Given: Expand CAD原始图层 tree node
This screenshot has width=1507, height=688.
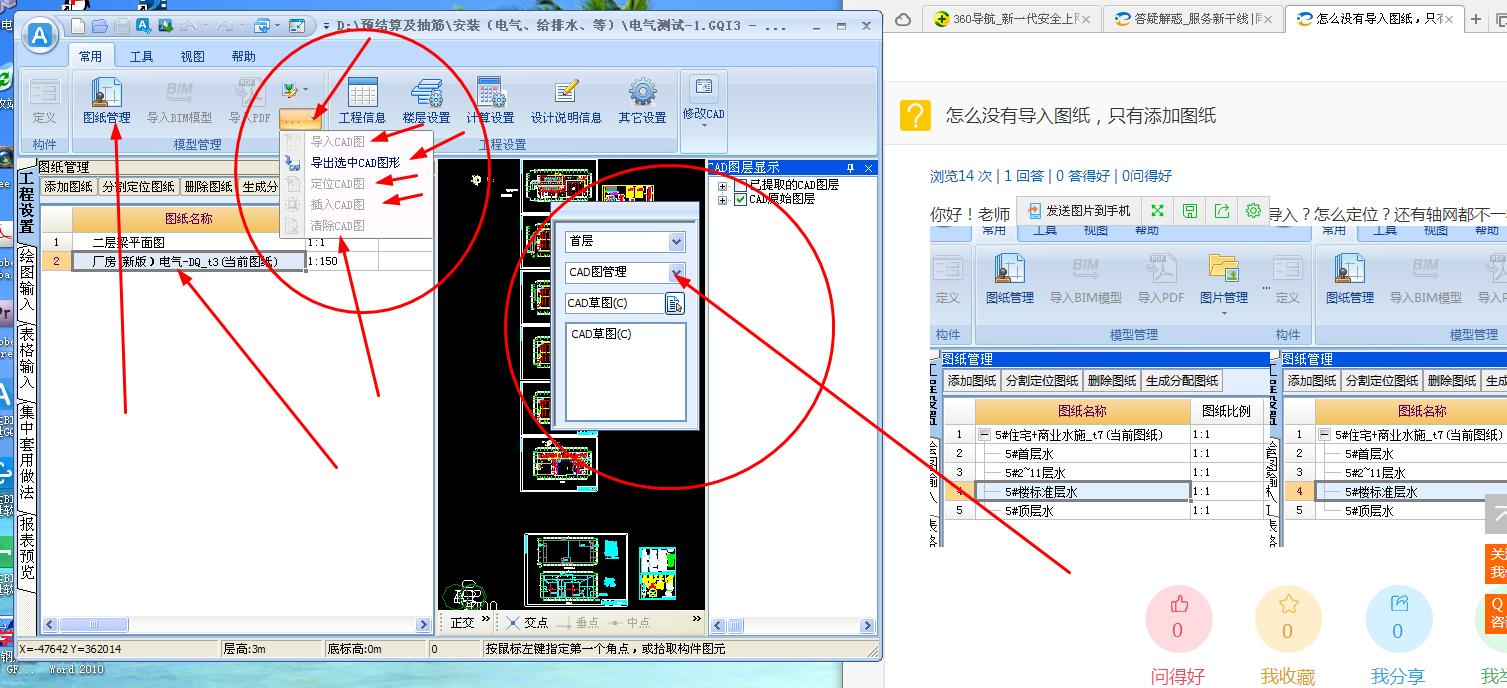Looking at the screenshot, I should pos(723,199).
